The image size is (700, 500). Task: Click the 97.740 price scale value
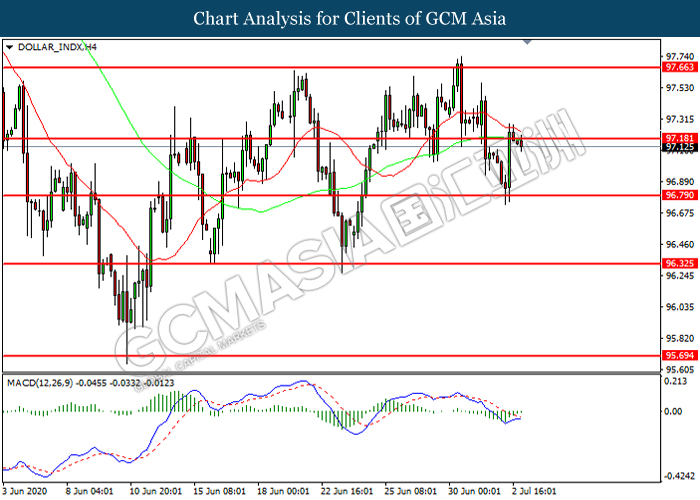(680, 57)
